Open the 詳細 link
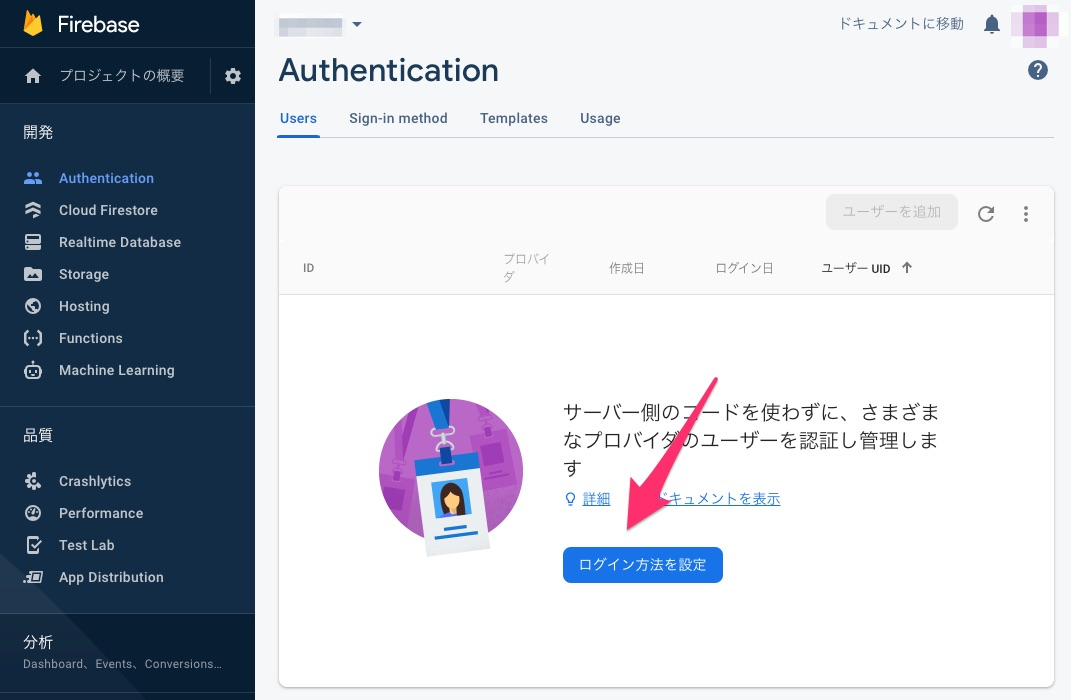1071x700 pixels. (596, 499)
